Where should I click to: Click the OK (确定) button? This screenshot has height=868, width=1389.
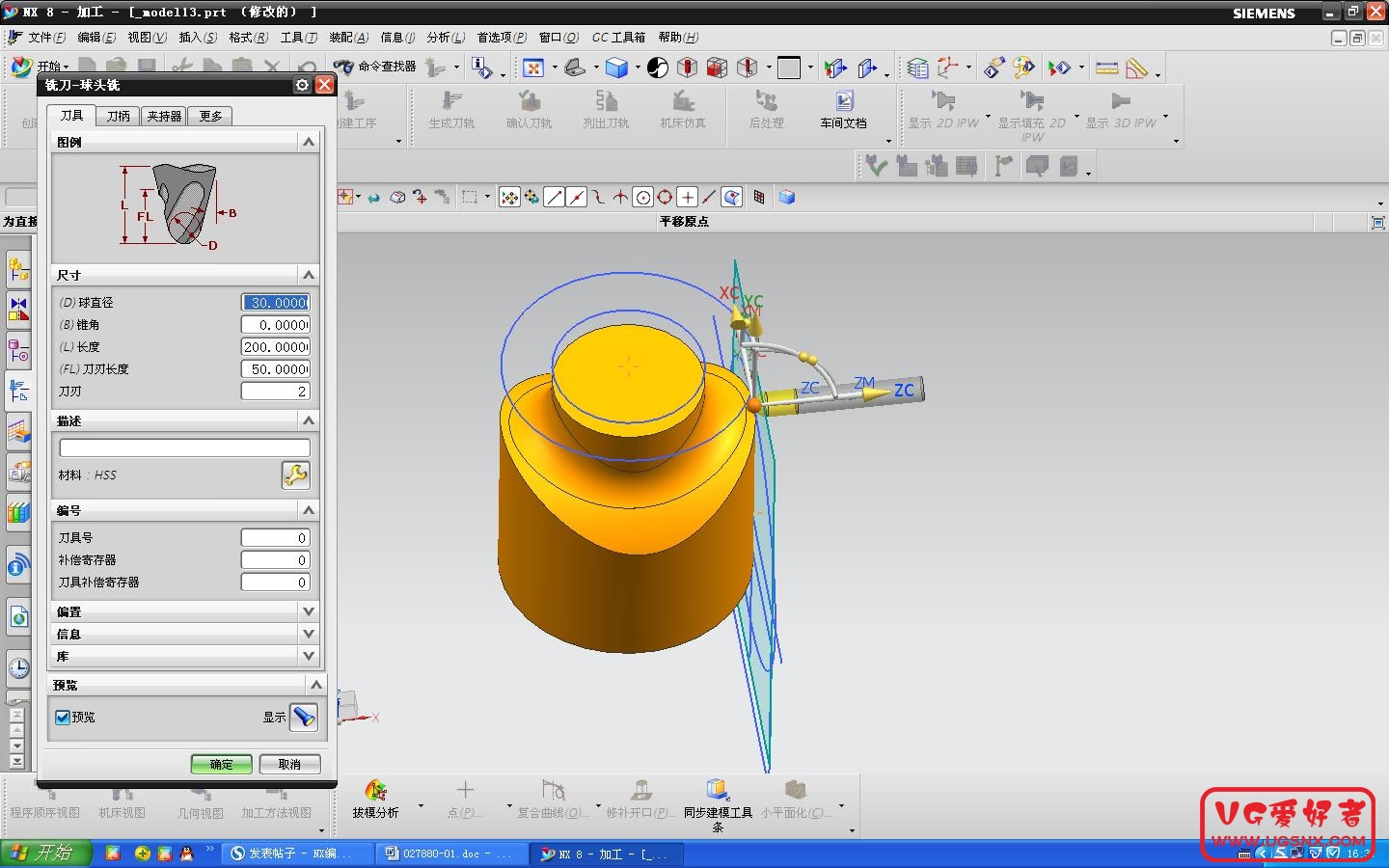pos(222,764)
